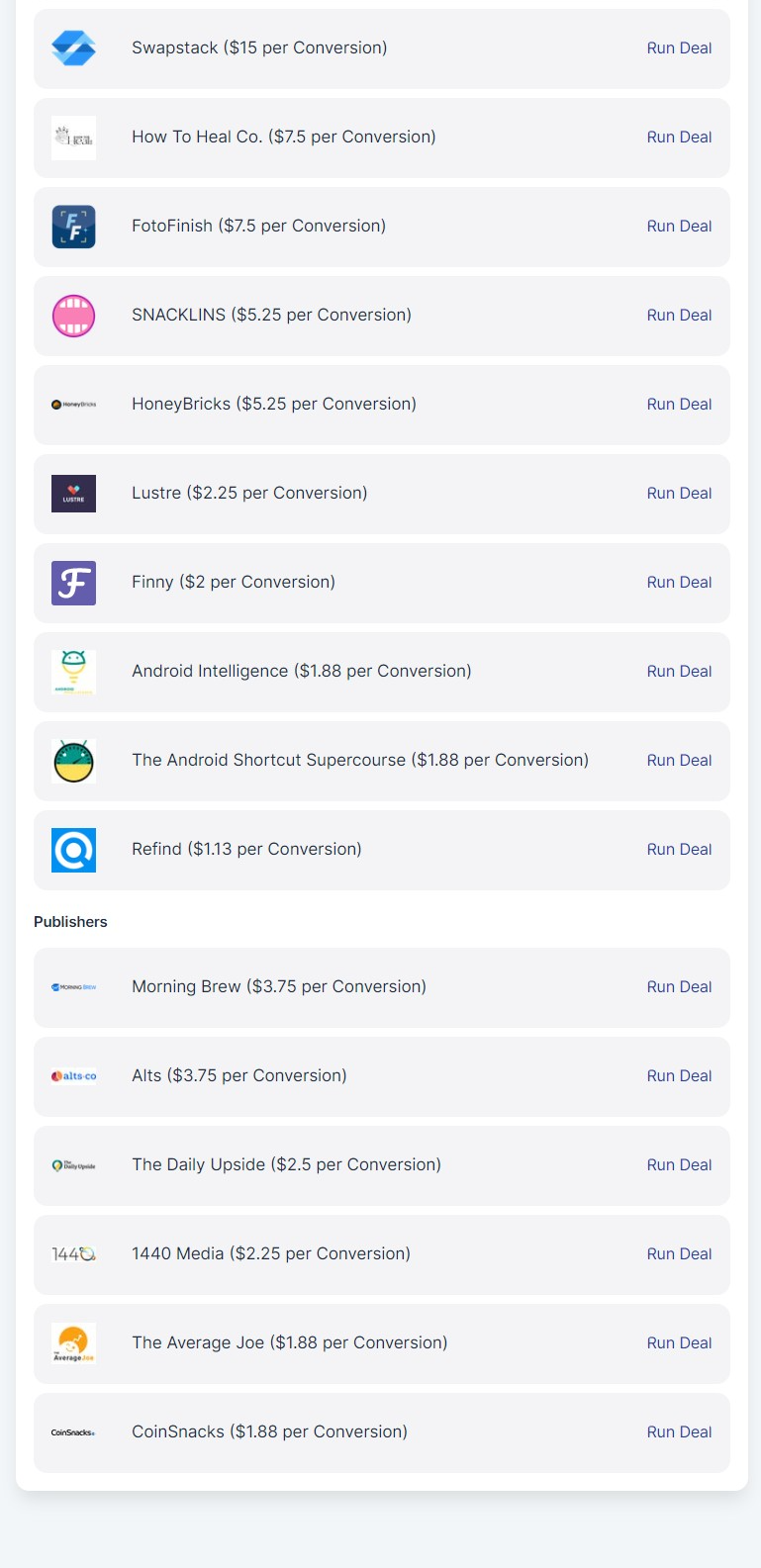This screenshot has width=761, height=1568.
Task: Run Deal for How To Heal Co.
Action: (679, 138)
